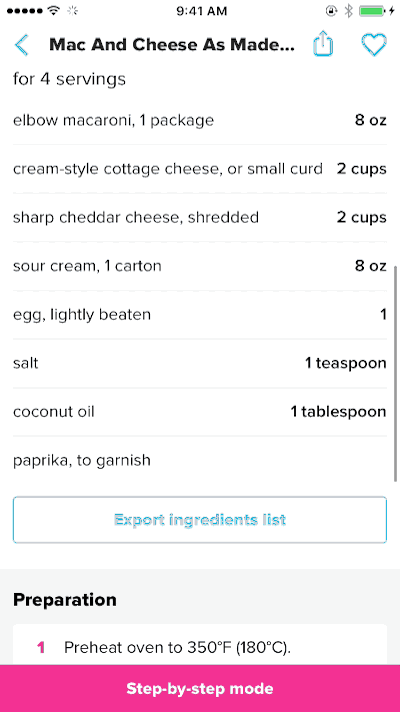This screenshot has width=400, height=712.
Task: Click Export ingredients list button
Action: (200, 519)
